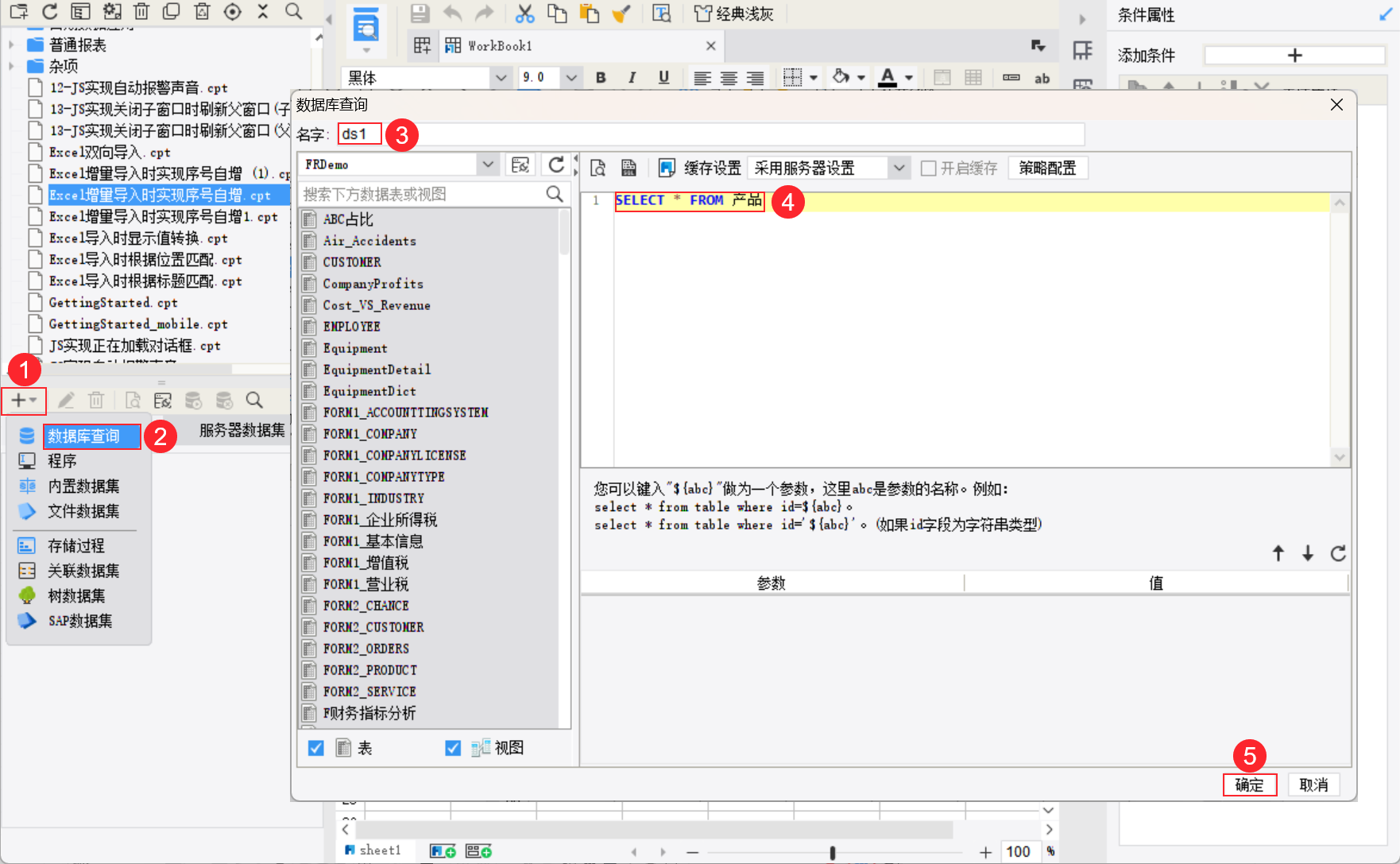Screen dimensions: 1400x864
Task: Select 程序 menu item
Action: tap(62, 461)
